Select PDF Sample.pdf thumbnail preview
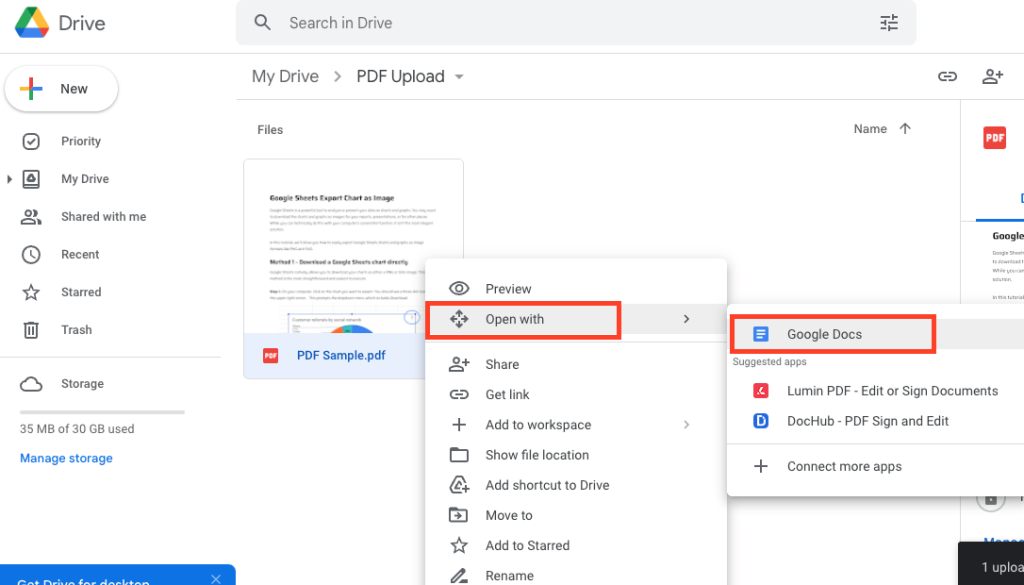 353,247
